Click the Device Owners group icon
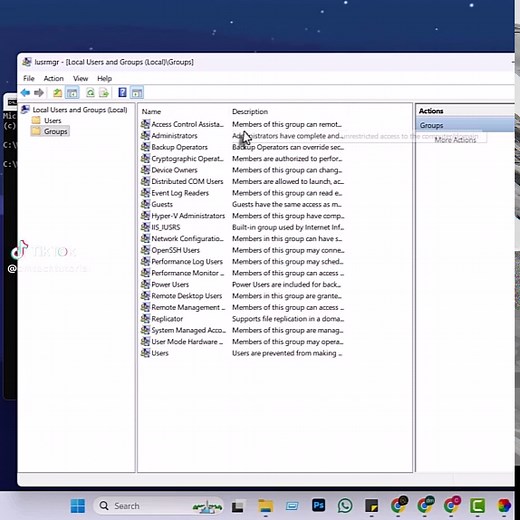The width and height of the screenshot is (520, 520). point(145,170)
